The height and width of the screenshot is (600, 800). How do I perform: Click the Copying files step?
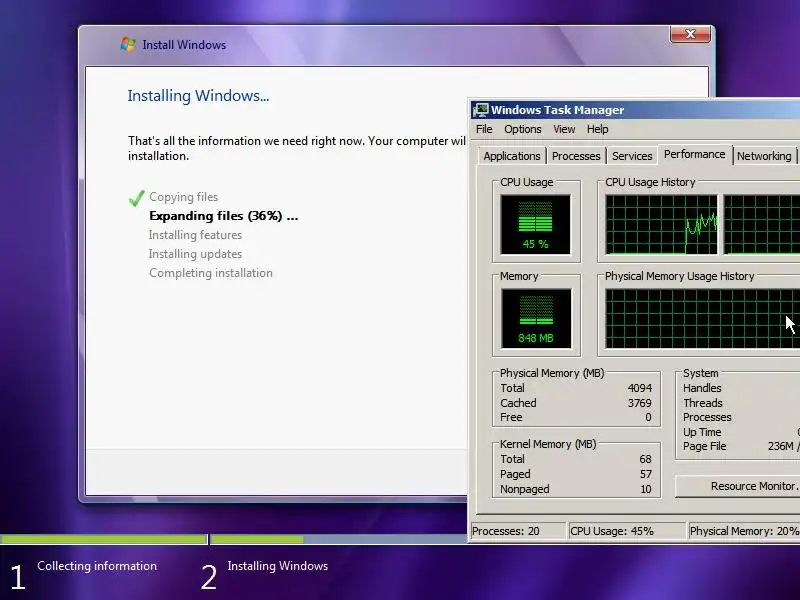[x=183, y=197]
